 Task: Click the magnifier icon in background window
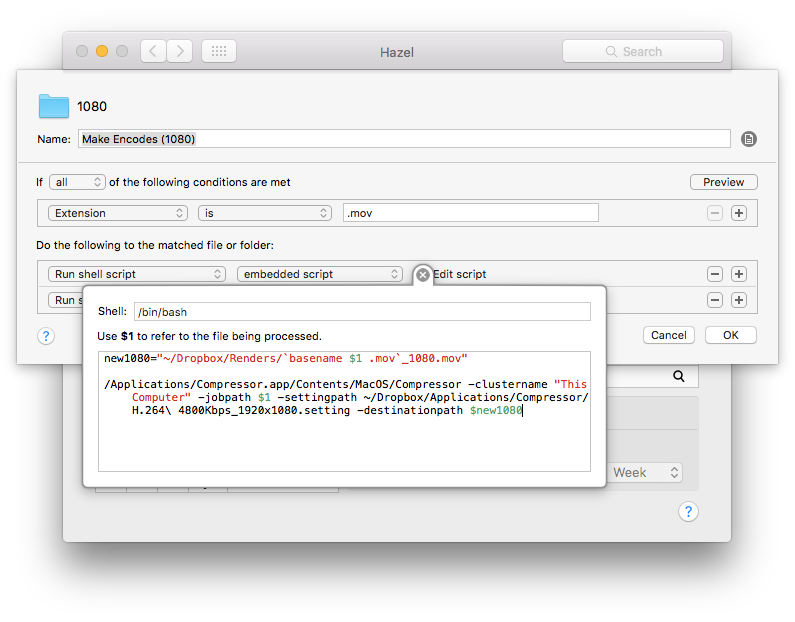point(679,376)
